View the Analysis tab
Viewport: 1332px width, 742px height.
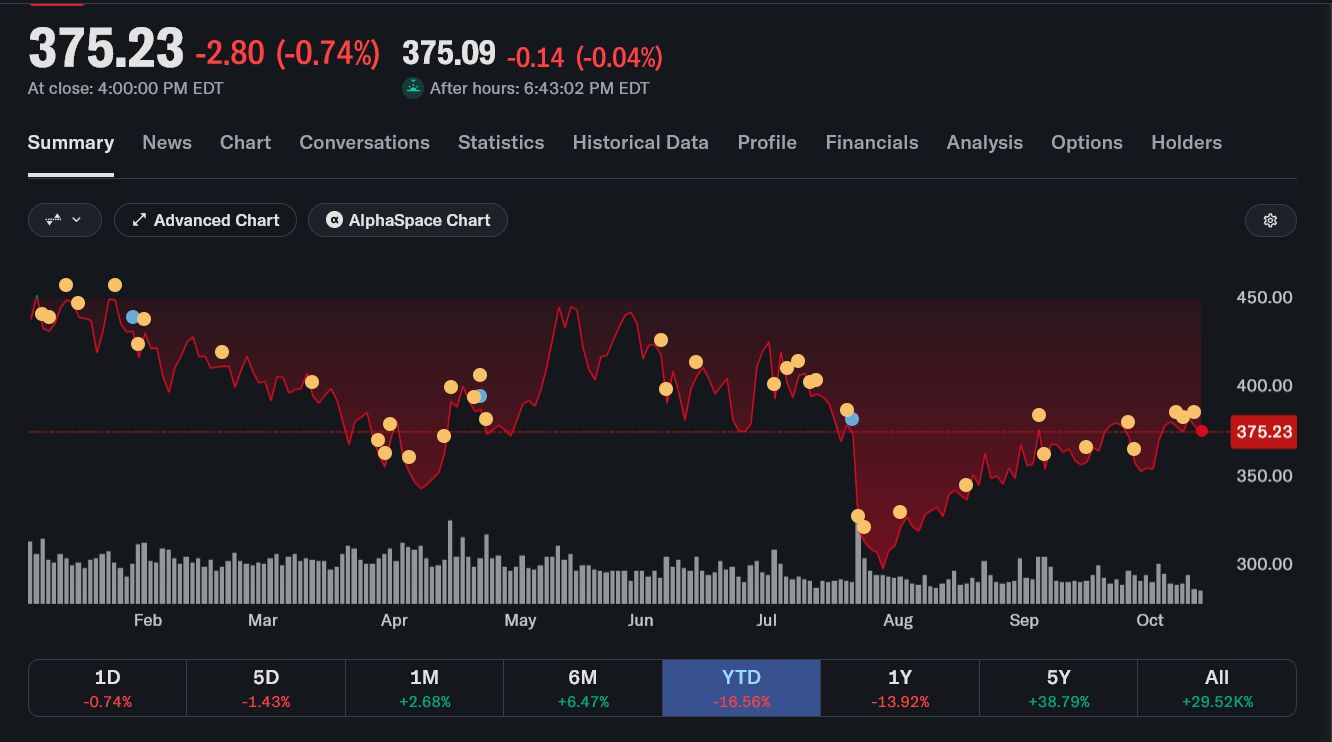point(985,142)
